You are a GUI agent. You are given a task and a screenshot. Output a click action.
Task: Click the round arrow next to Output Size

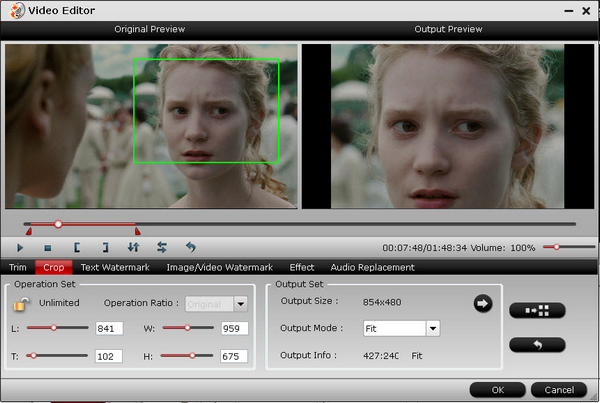click(x=483, y=304)
